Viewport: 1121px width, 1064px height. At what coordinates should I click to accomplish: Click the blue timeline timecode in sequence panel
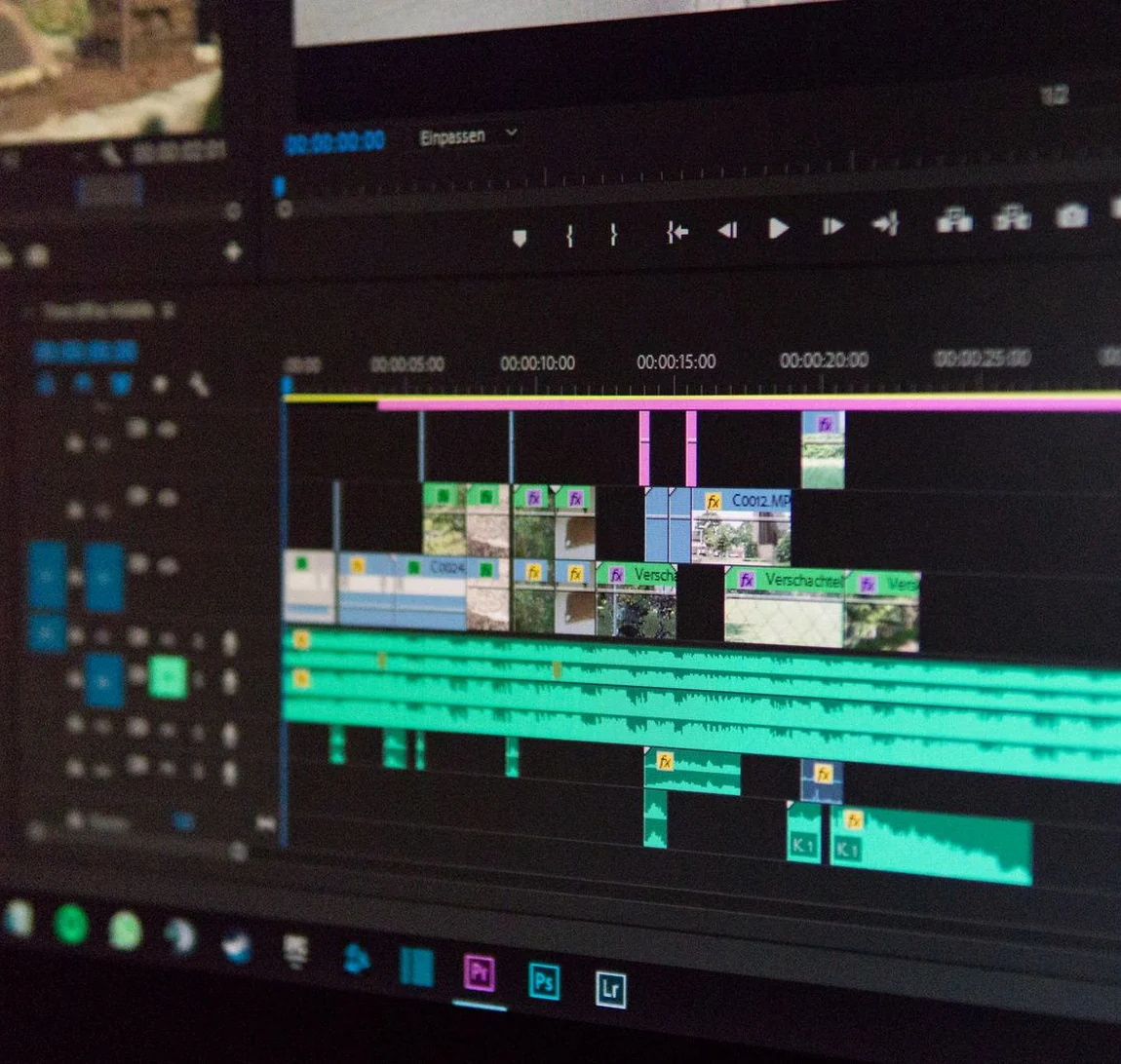click(85, 352)
